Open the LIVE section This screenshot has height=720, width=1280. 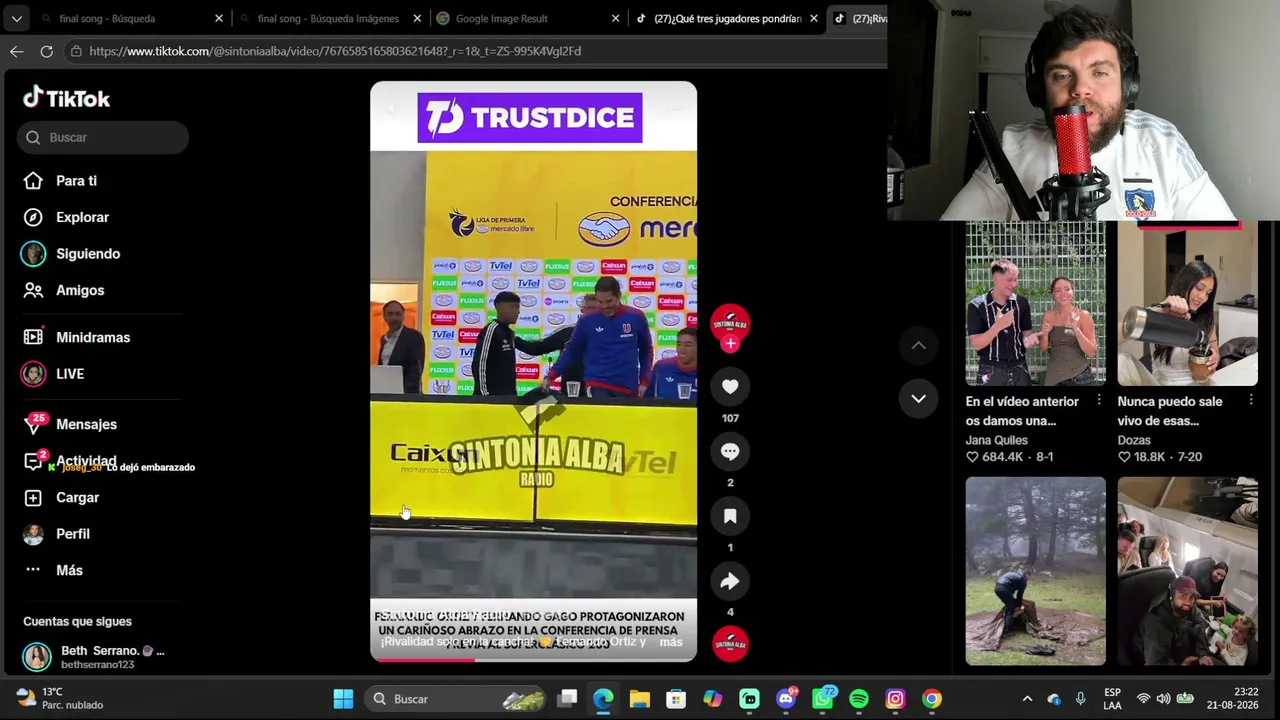pyautogui.click(x=53, y=374)
